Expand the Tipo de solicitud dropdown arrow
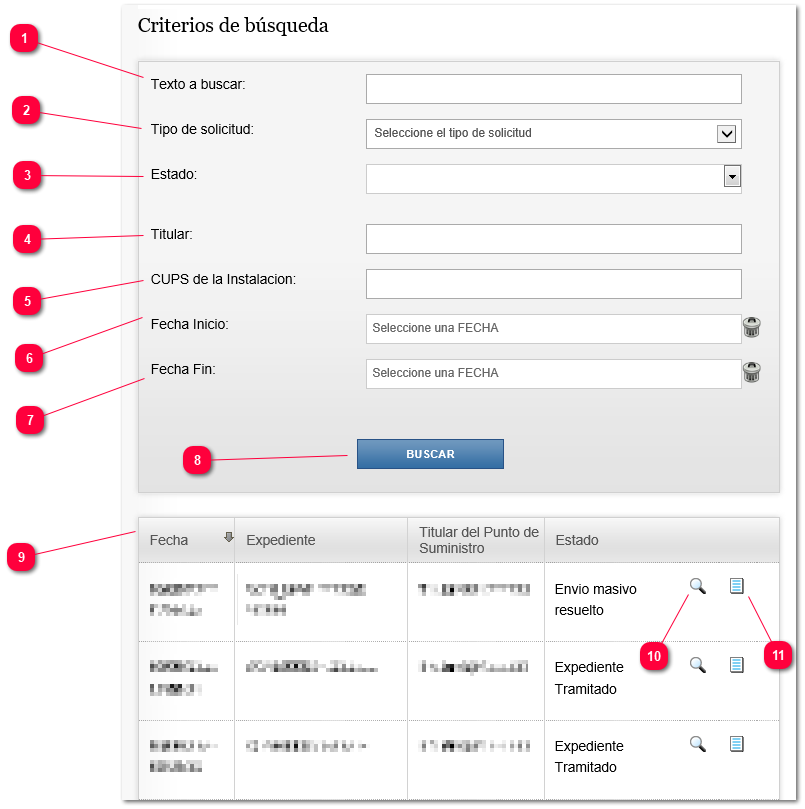Viewport: 805px width, 809px height. click(726, 134)
